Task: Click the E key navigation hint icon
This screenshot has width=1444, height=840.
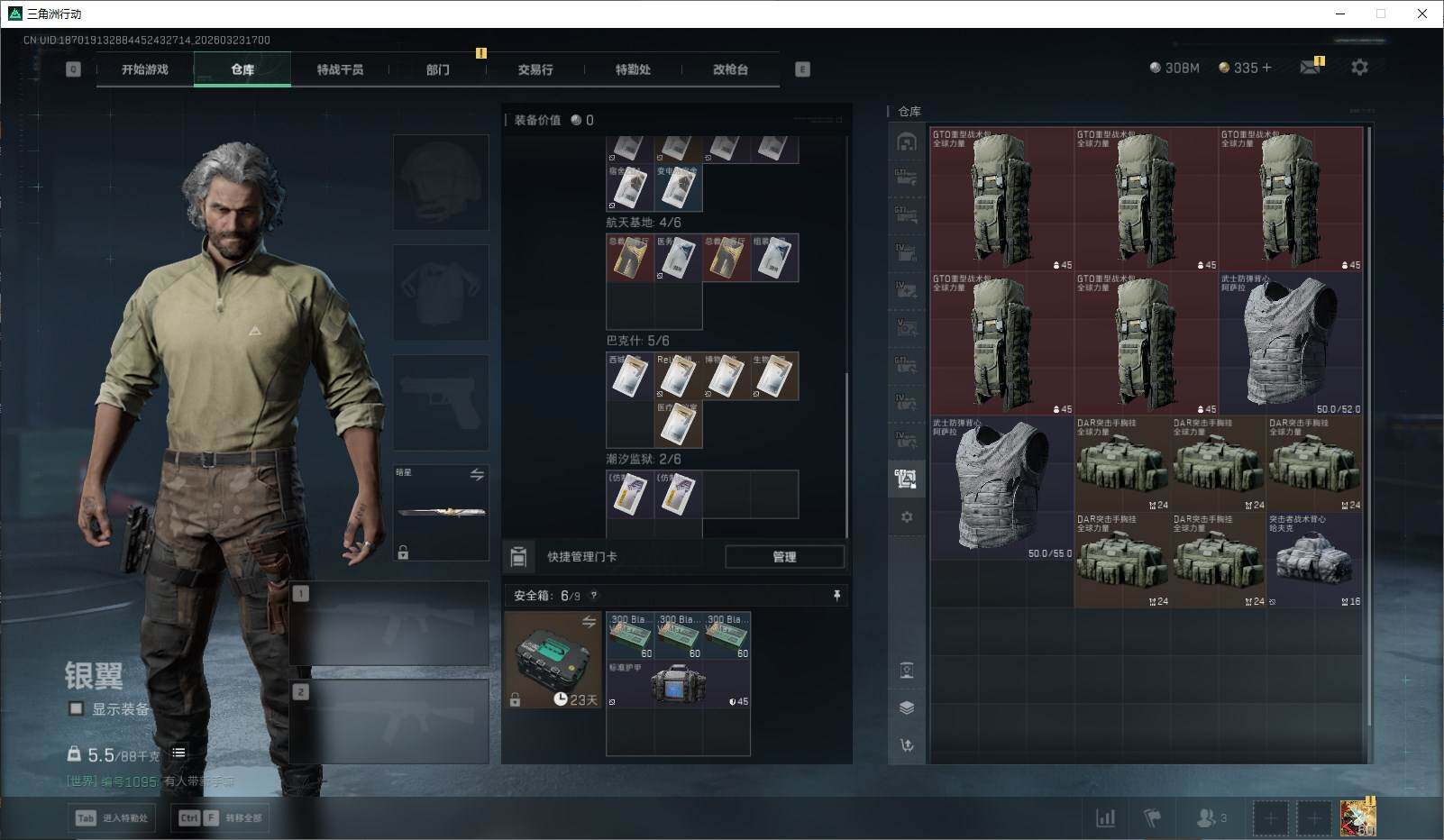Action: point(802,69)
